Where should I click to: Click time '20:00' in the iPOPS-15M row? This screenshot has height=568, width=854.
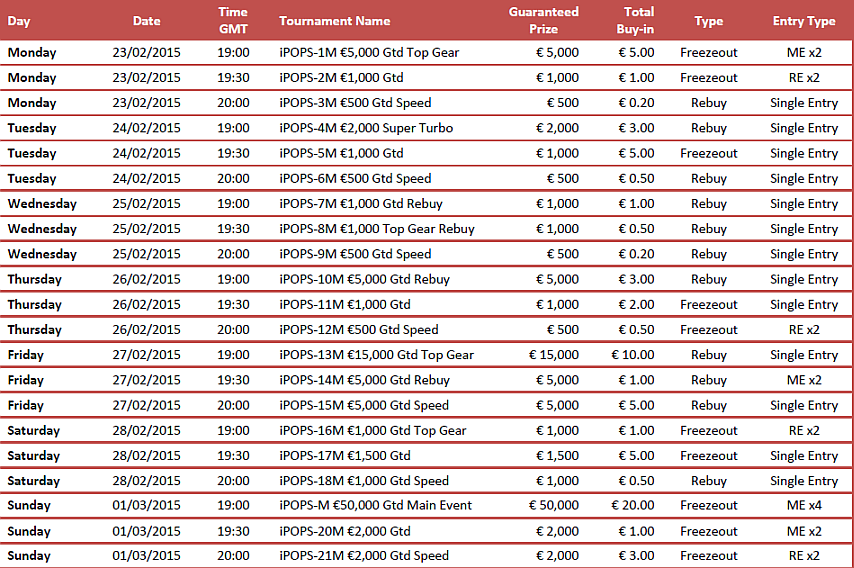click(x=233, y=405)
